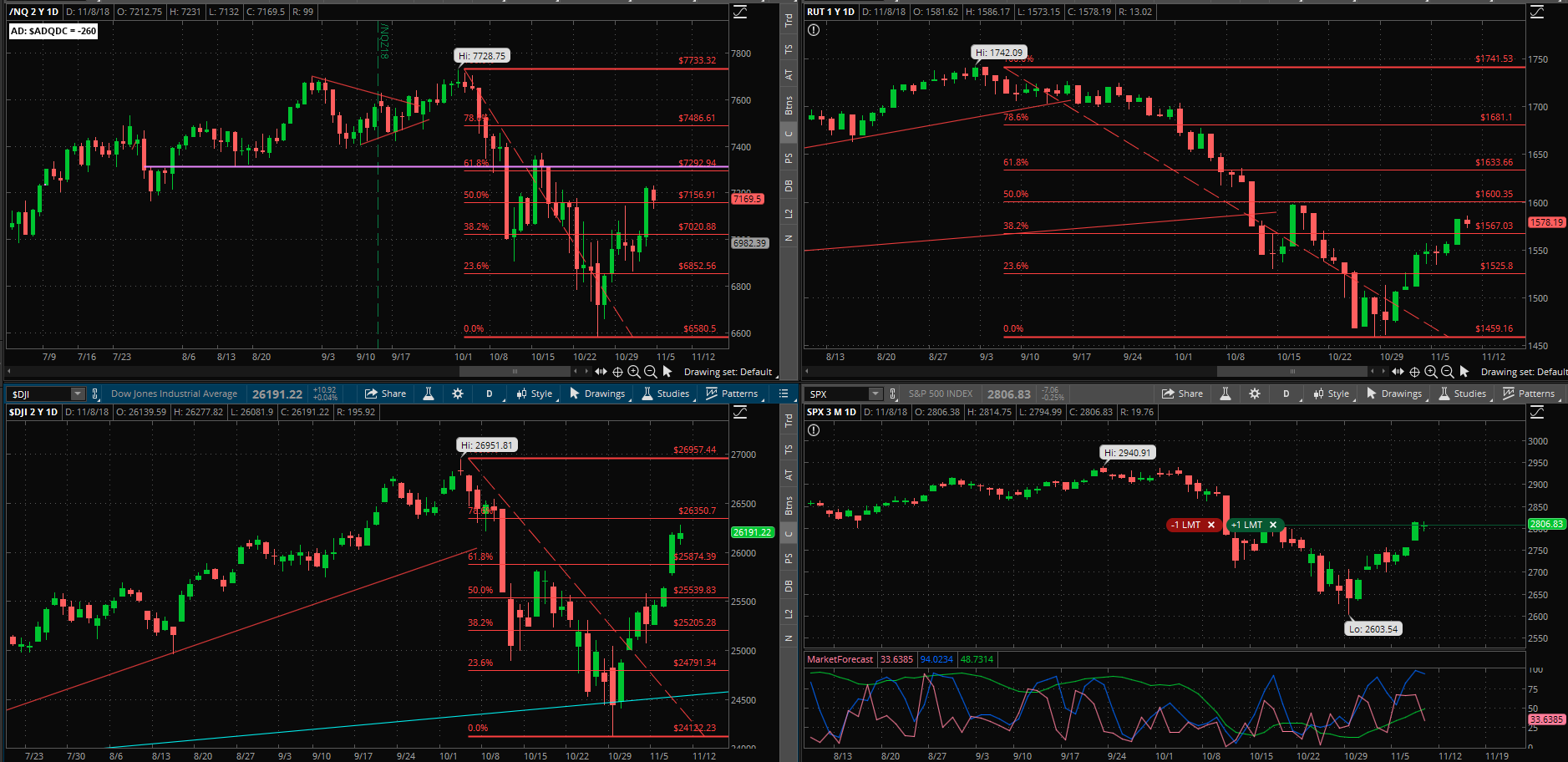Image resolution: width=1568 pixels, height=762 pixels.
Task: Toggle the PS side tab on /NQ chart
Action: (x=789, y=158)
